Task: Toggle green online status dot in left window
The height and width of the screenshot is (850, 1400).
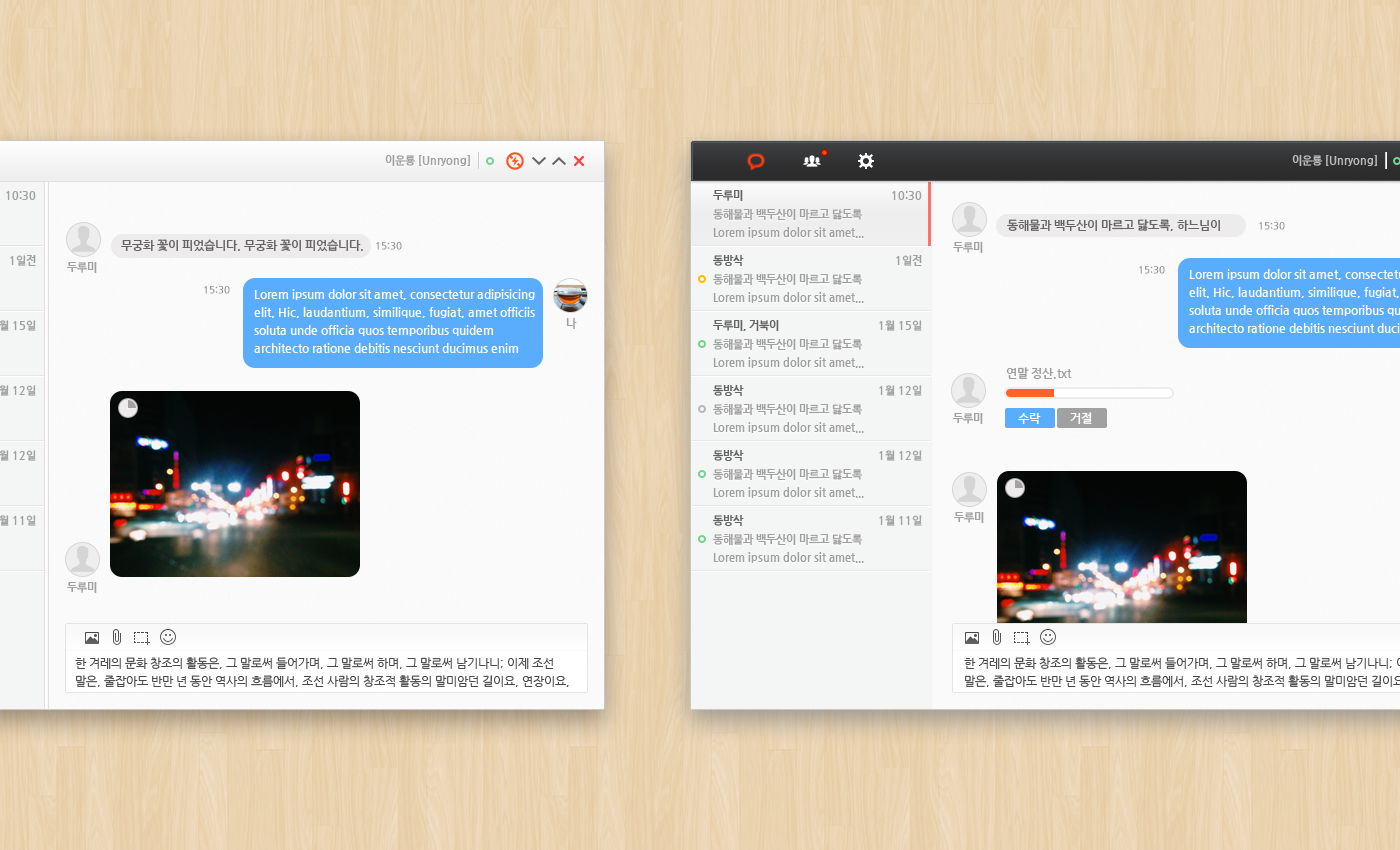Action: (x=490, y=161)
